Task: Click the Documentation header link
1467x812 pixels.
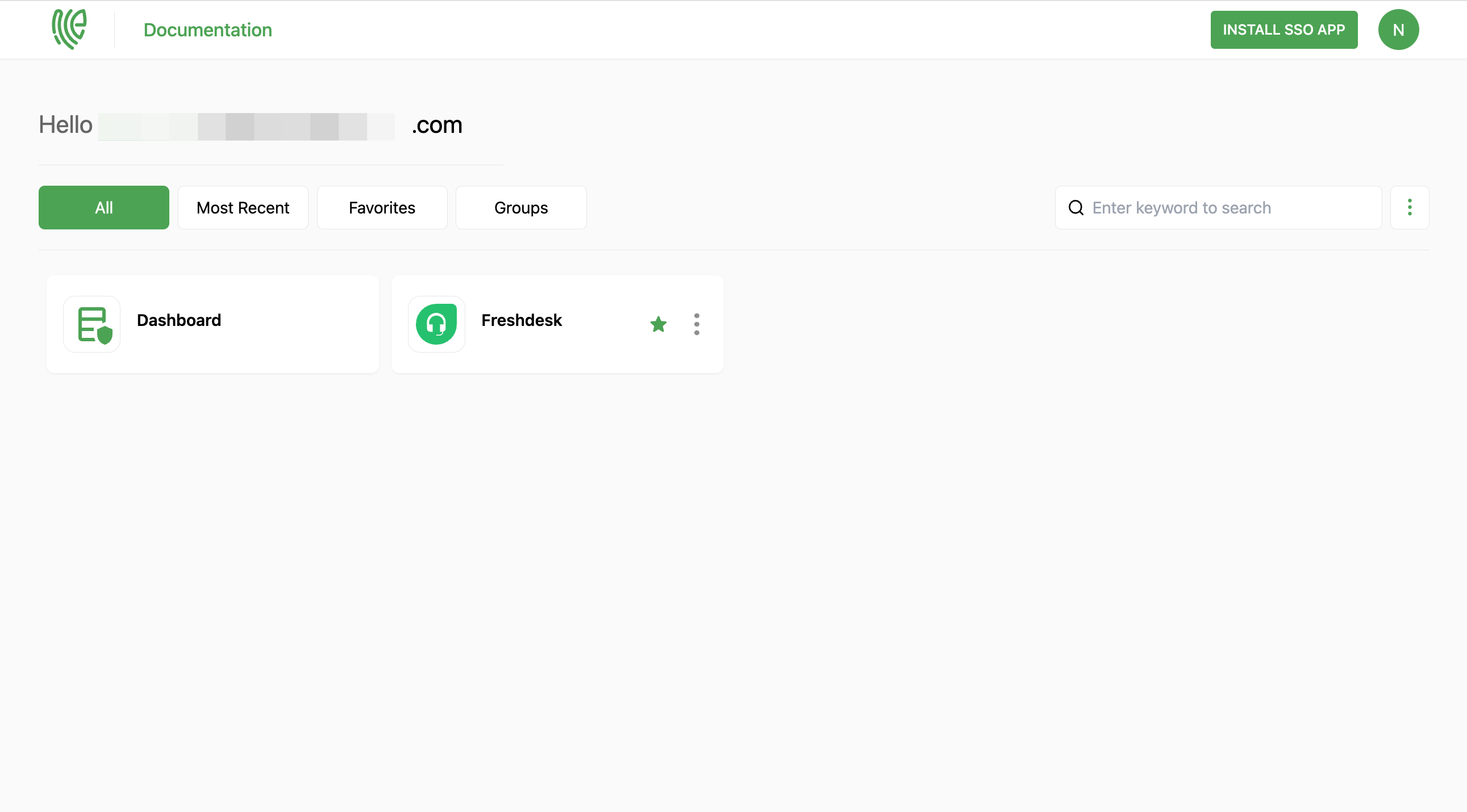Action: point(207,29)
